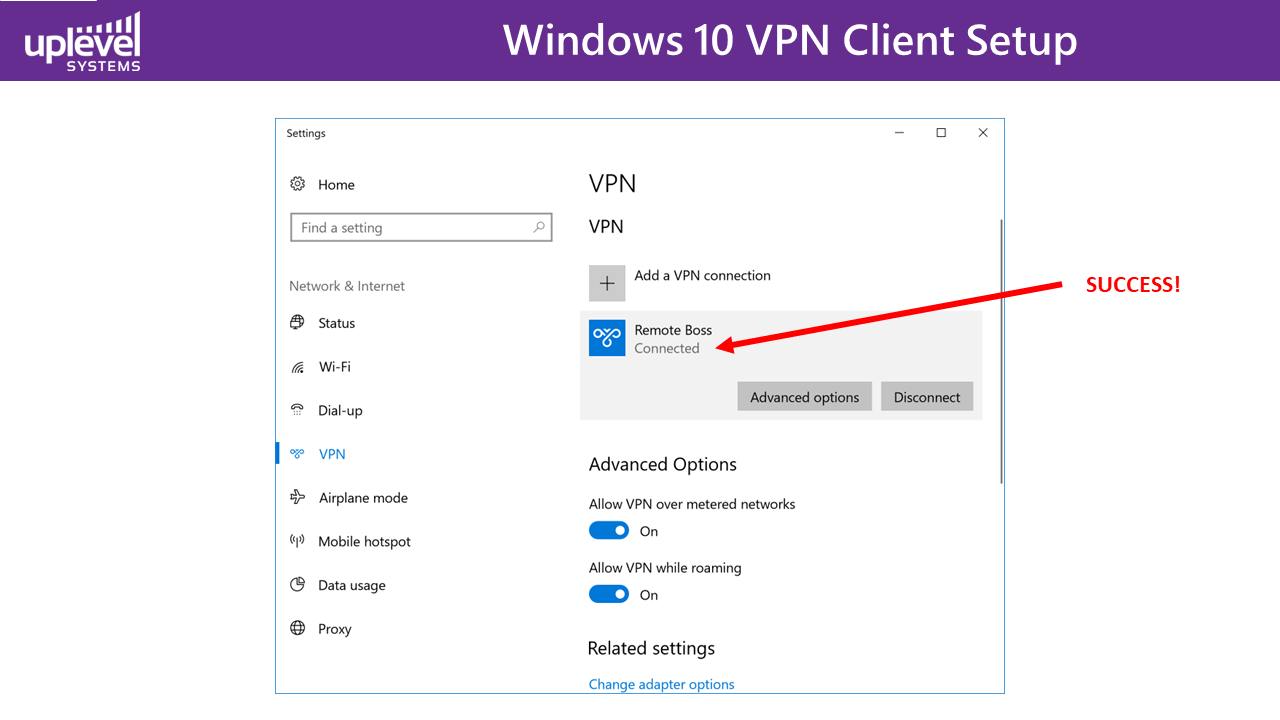The width and height of the screenshot is (1280, 720).
Task: Click the Mobile hotspot icon
Action: click(x=297, y=541)
